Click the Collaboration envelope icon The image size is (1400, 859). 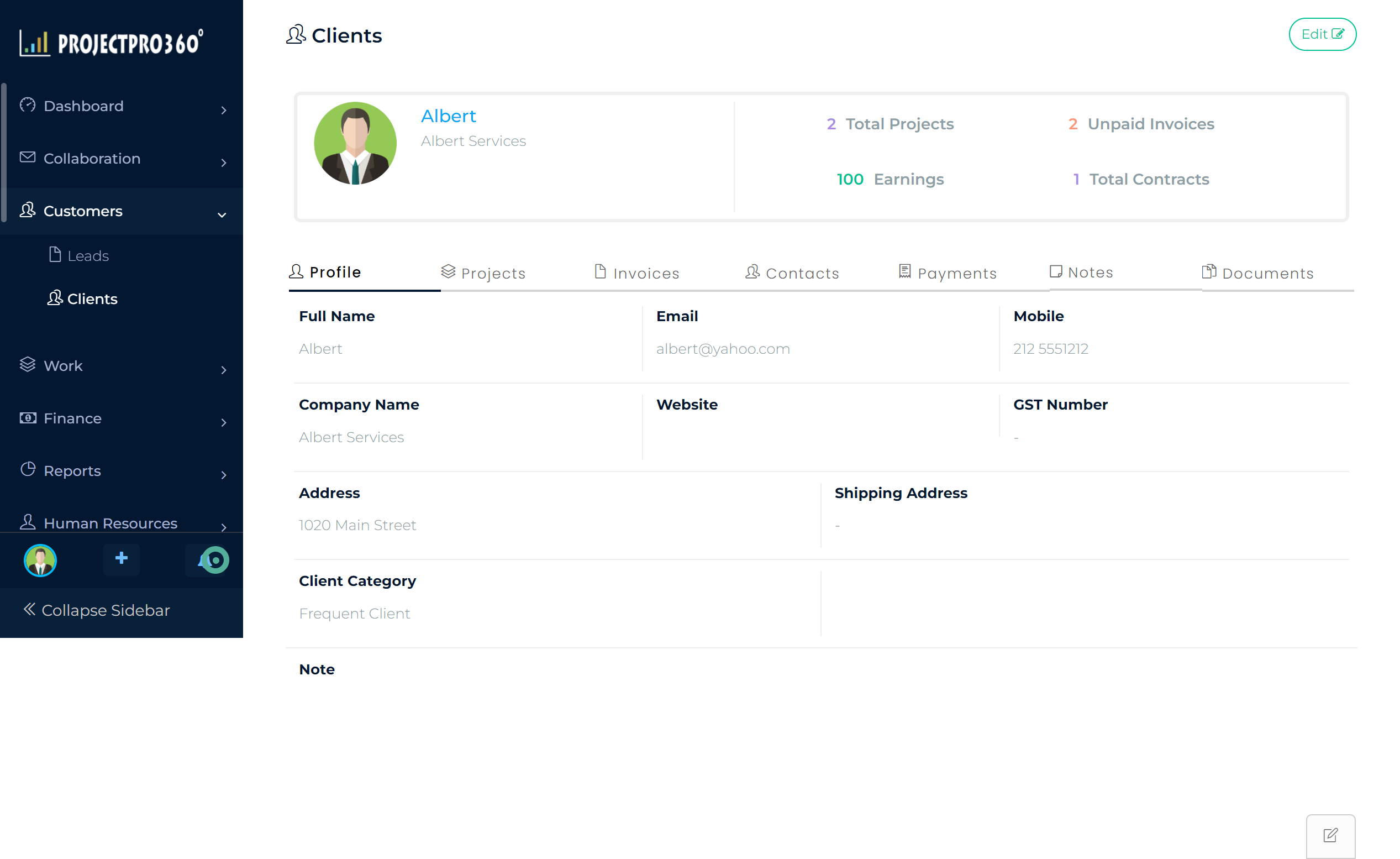tap(27, 157)
